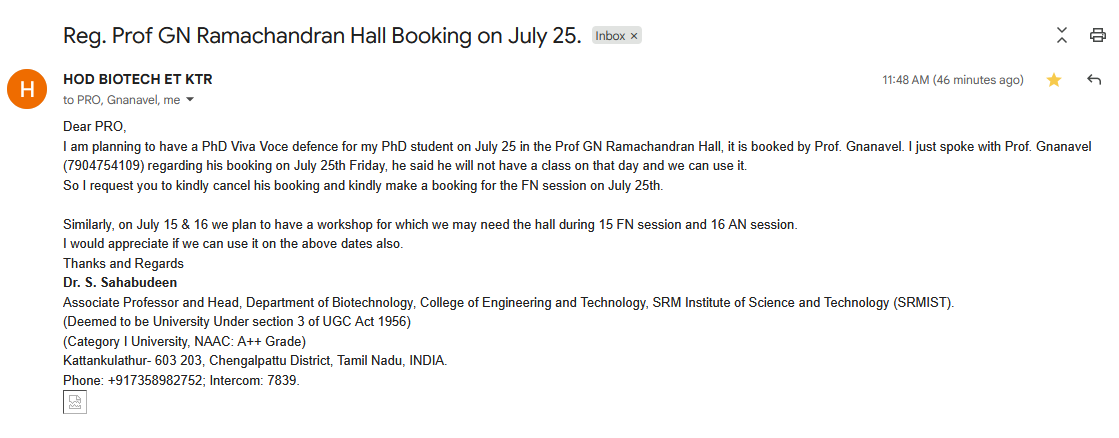Click the Kattankulathur address line
Screen dimensions: 1119x438
(x=255, y=360)
